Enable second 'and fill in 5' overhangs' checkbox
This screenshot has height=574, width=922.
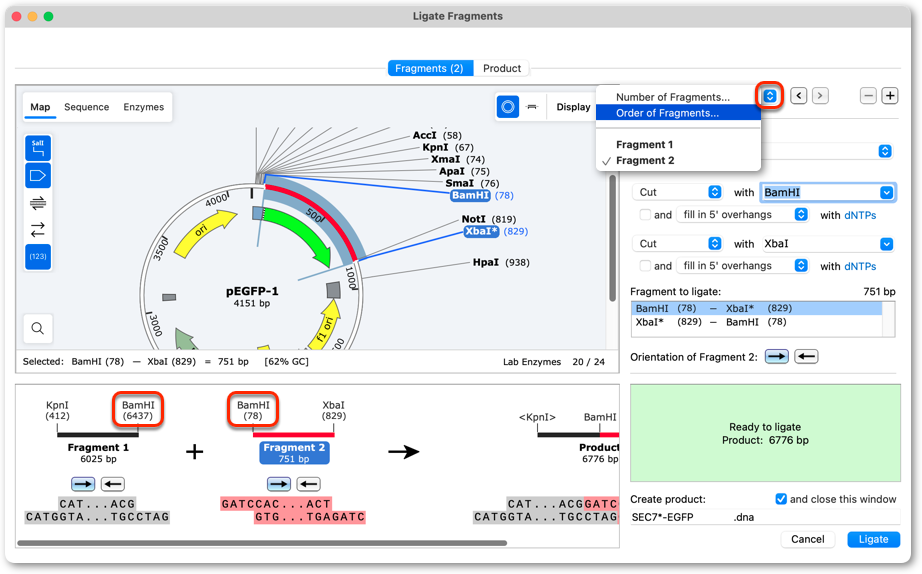[645, 266]
